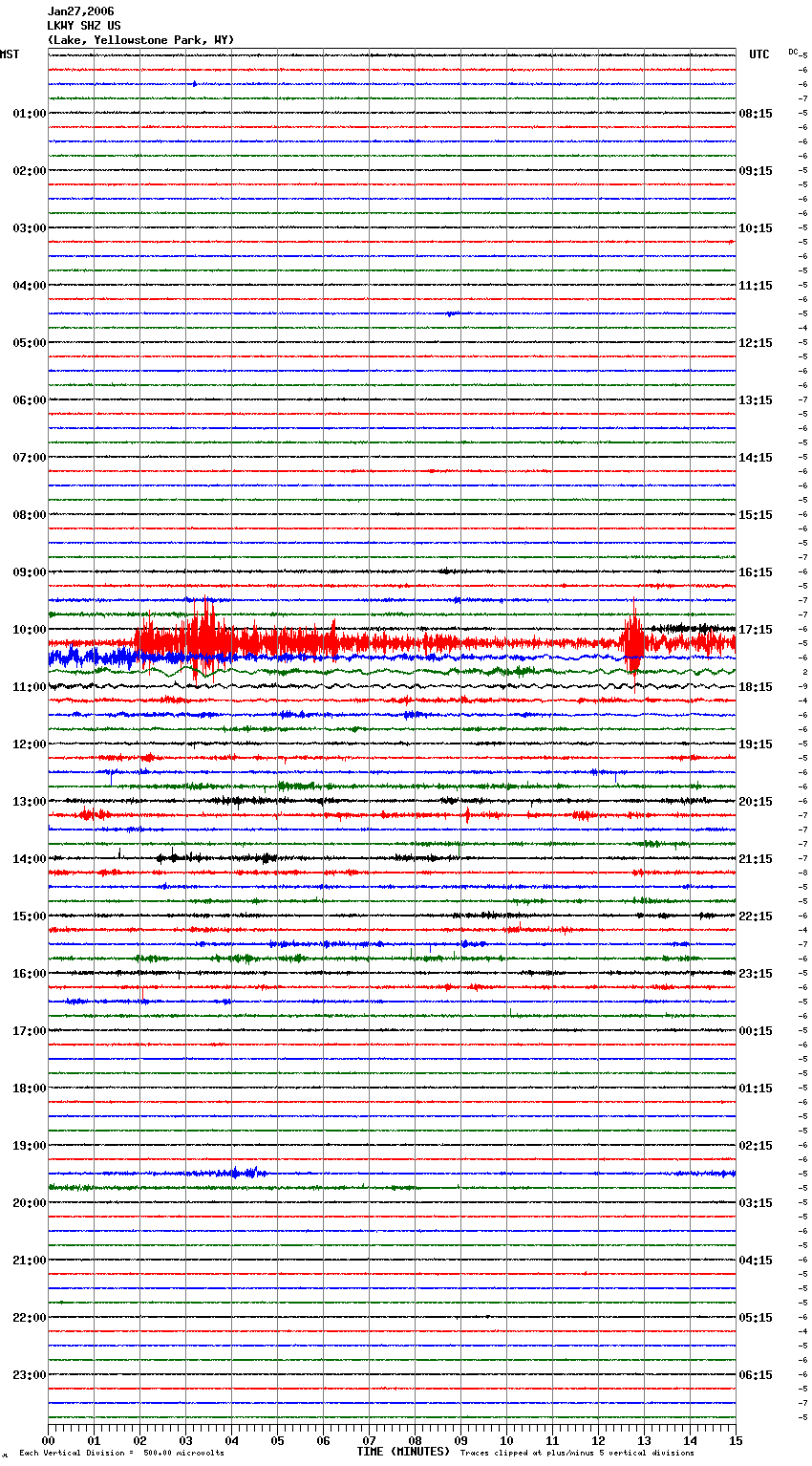
Task: Click the 15 minute tick label on axis
Action: point(735,1440)
